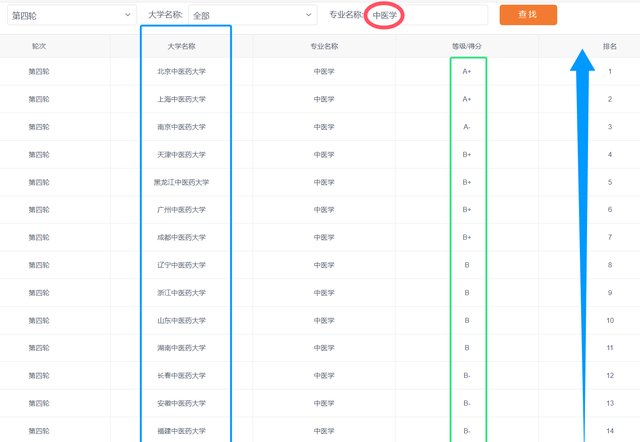
Task: Click rank number 11 in 排名 column
Action: (610, 348)
